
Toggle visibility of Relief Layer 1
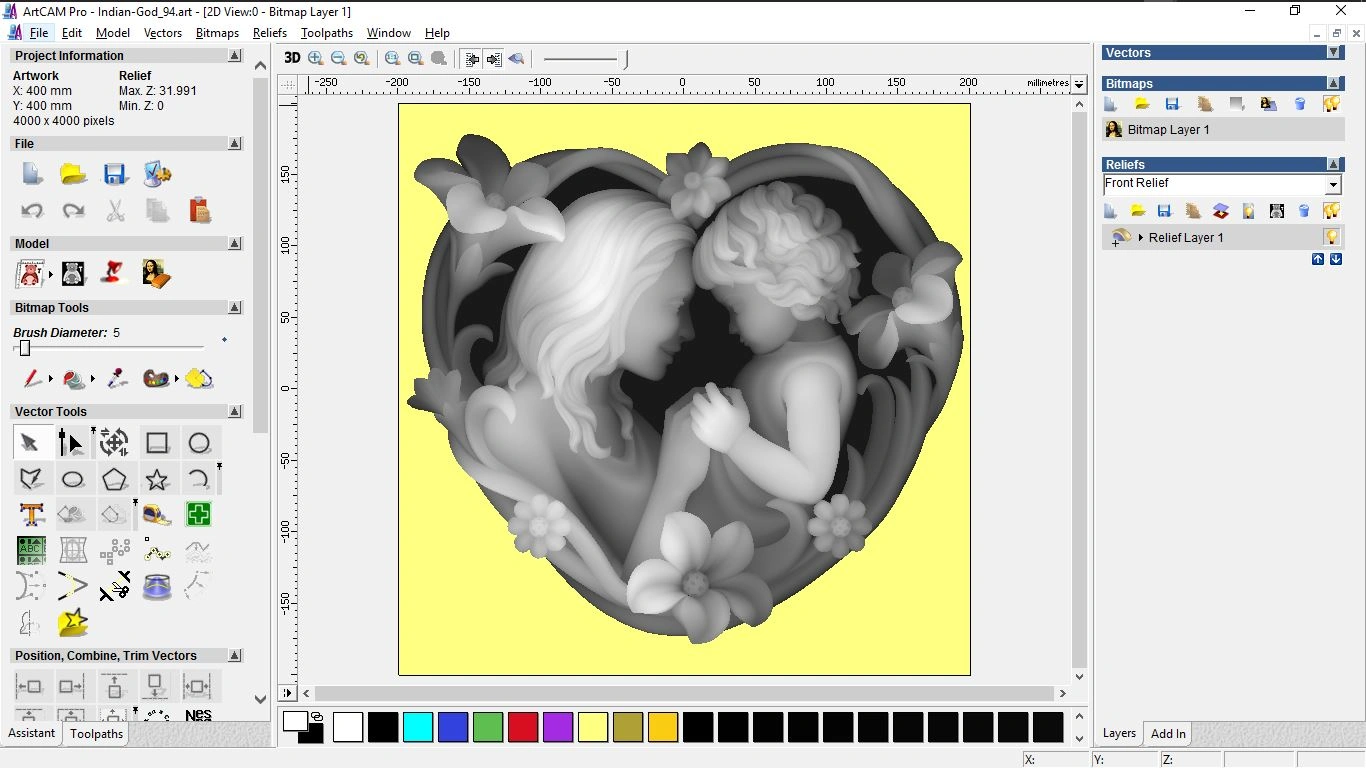(x=1331, y=237)
